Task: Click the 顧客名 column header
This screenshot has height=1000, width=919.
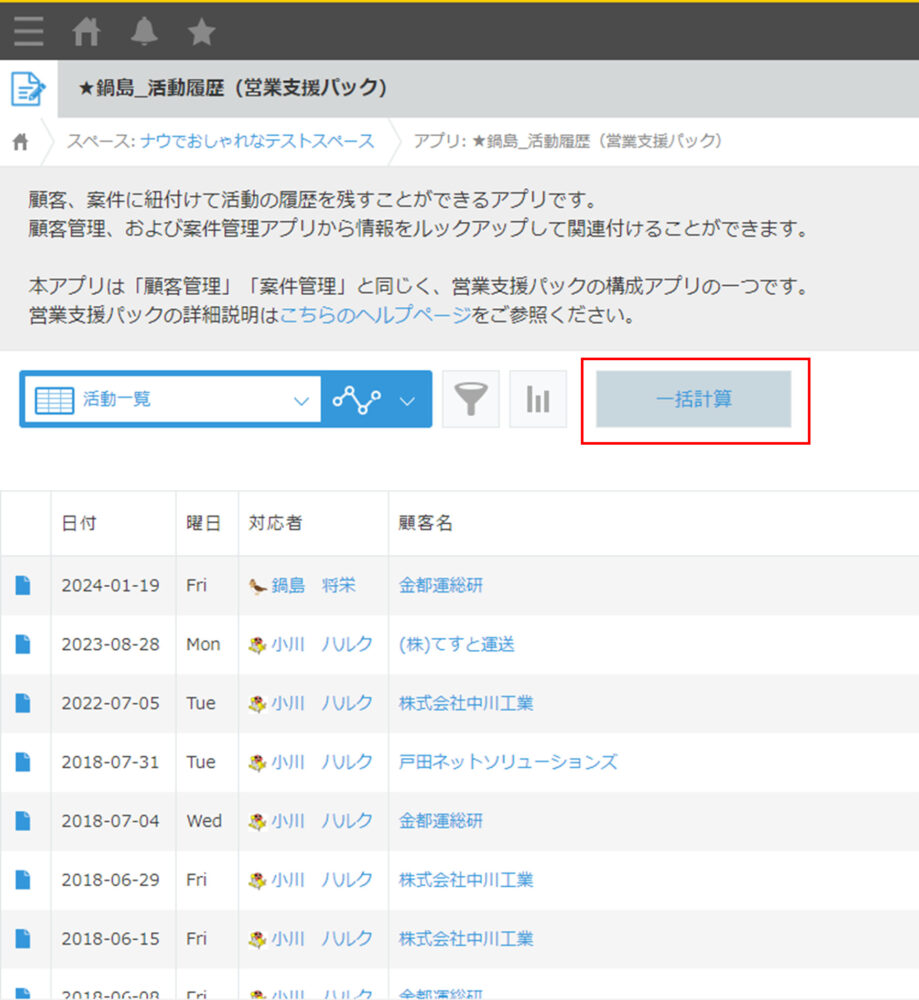Action: pos(426,523)
